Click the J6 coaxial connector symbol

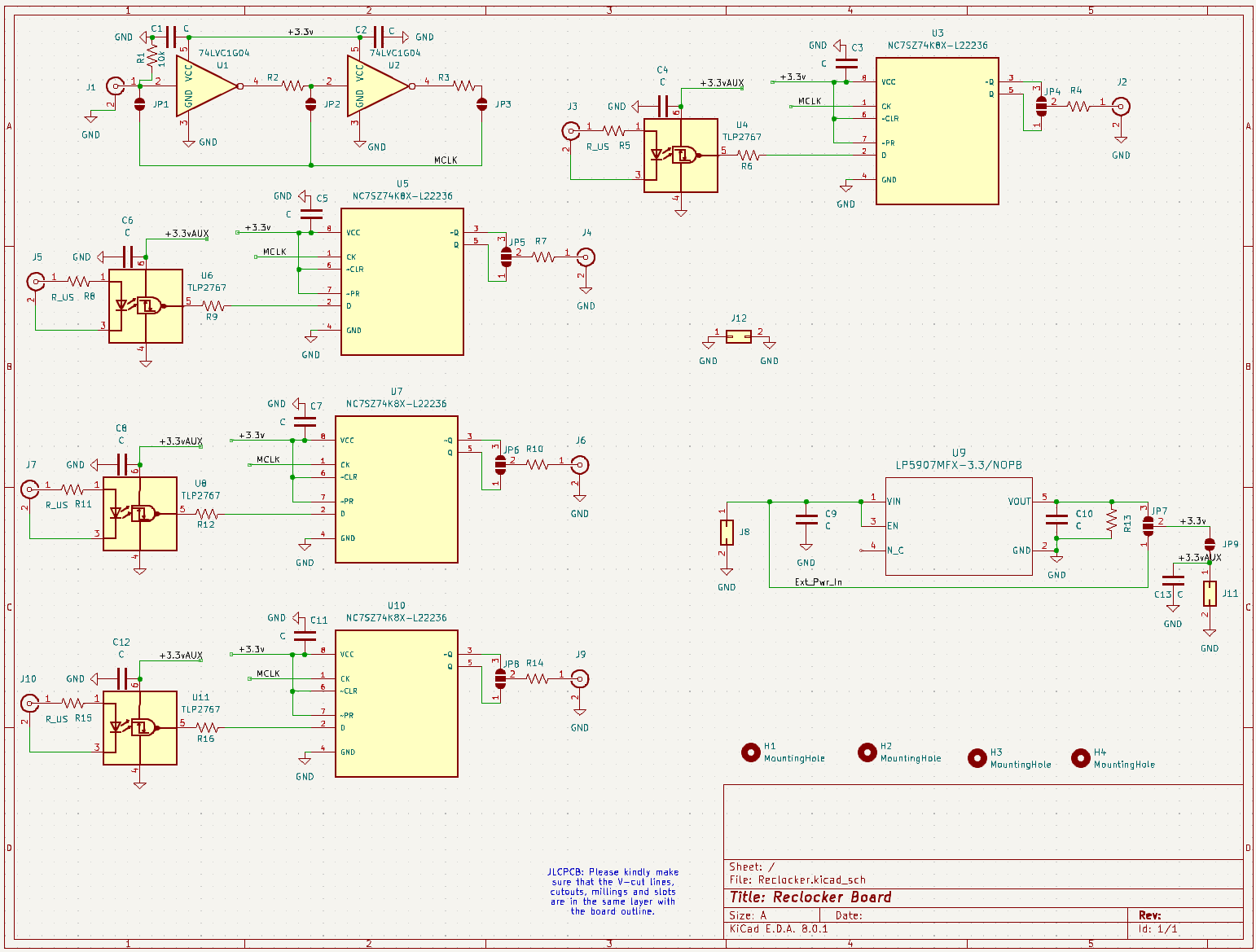pyautogui.click(x=579, y=465)
